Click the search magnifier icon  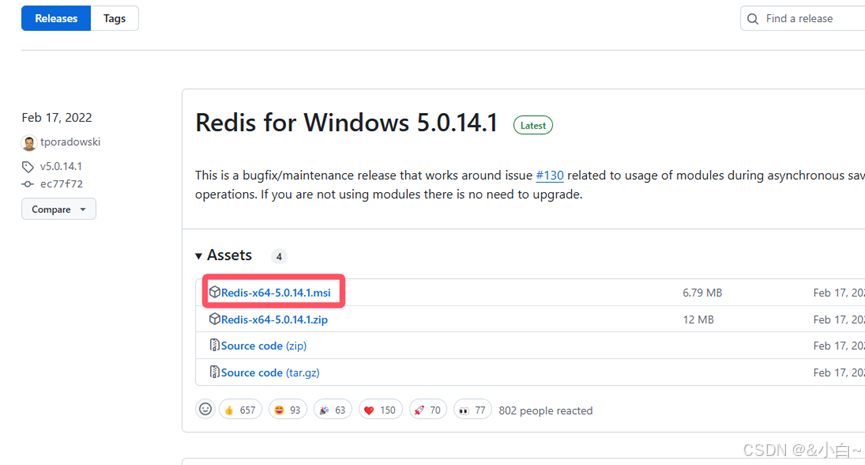click(752, 19)
